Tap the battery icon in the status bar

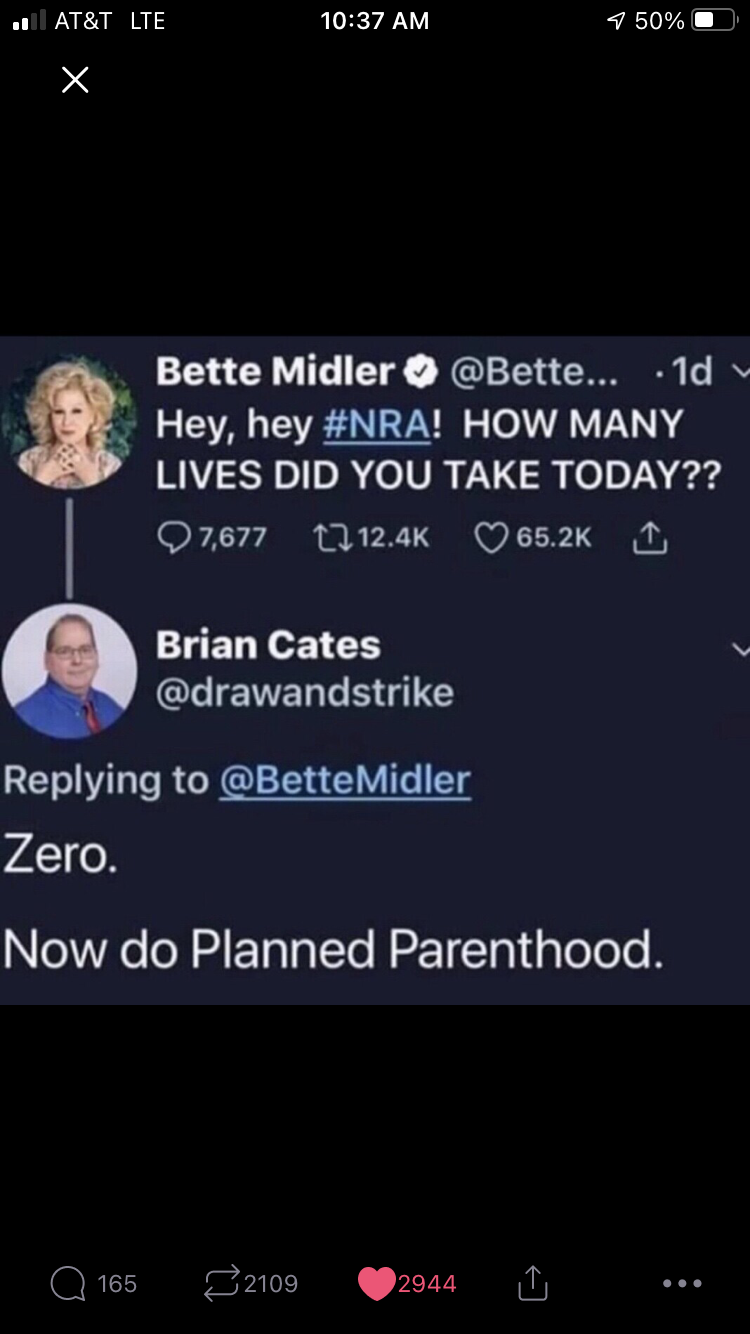pos(714,21)
